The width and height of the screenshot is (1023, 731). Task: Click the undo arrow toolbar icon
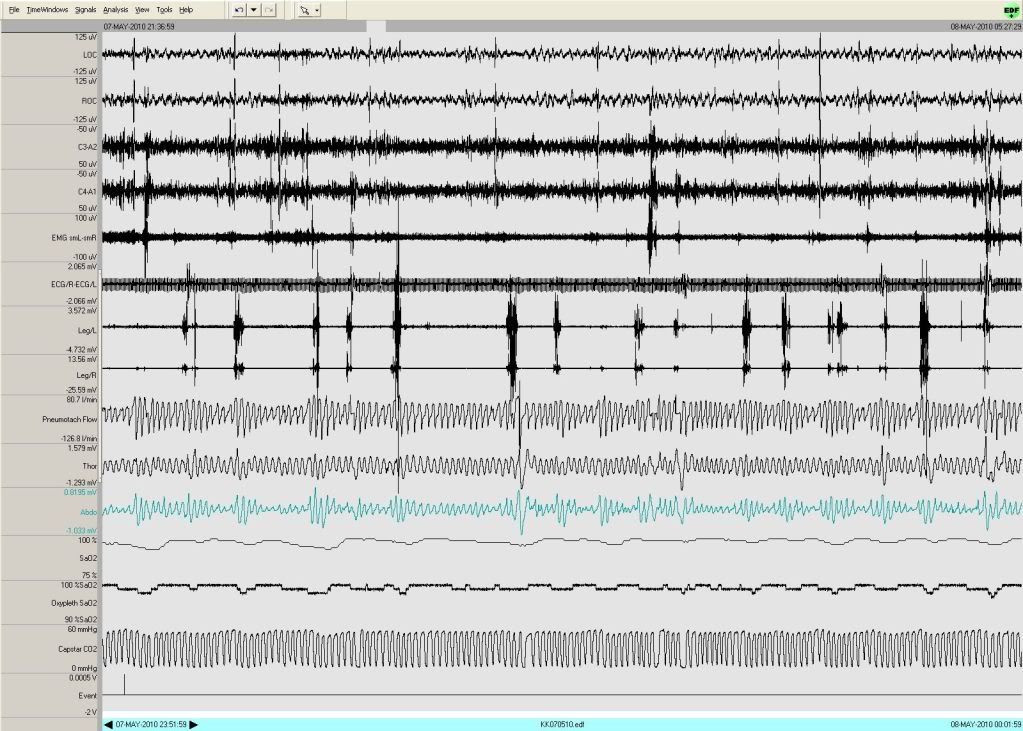pyautogui.click(x=239, y=9)
